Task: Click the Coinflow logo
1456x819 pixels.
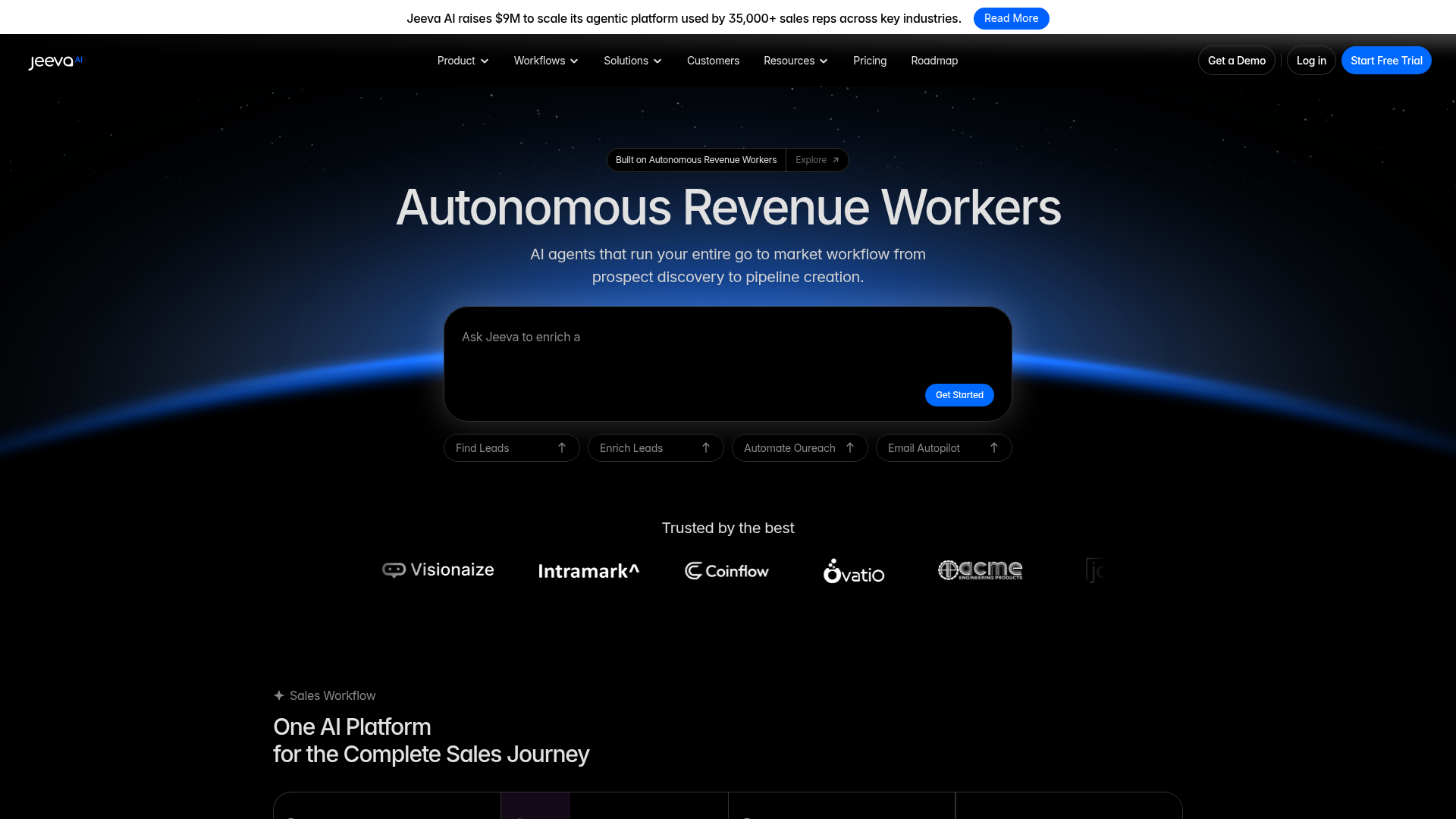Action: tap(726, 571)
